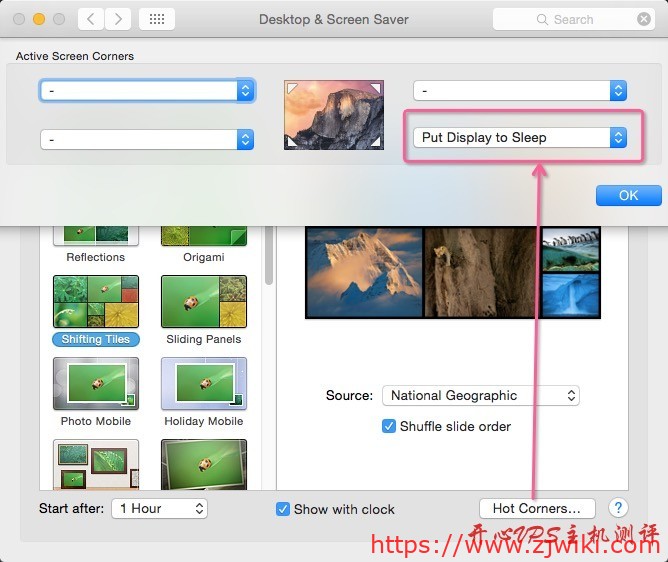The image size is (668, 562).
Task: Select the Holiday Mobile screen saver
Action: (x=204, y=383)
